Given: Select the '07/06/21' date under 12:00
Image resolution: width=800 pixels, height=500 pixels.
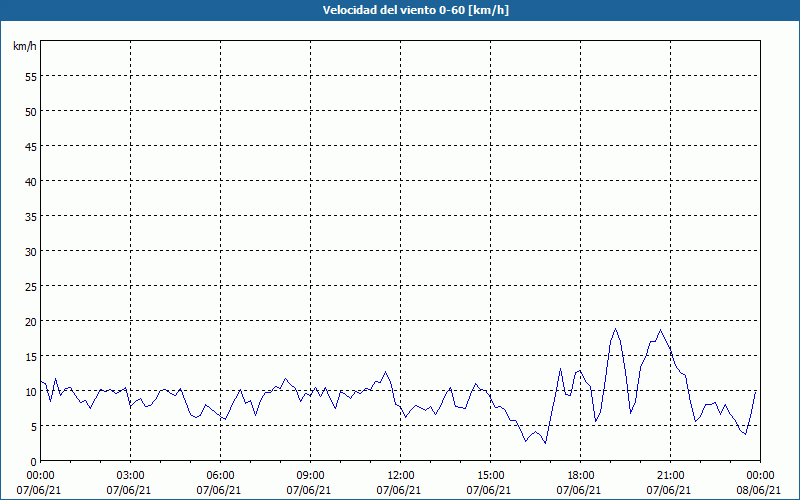Looking at the screenshot, I should click(x=398, y=490).
